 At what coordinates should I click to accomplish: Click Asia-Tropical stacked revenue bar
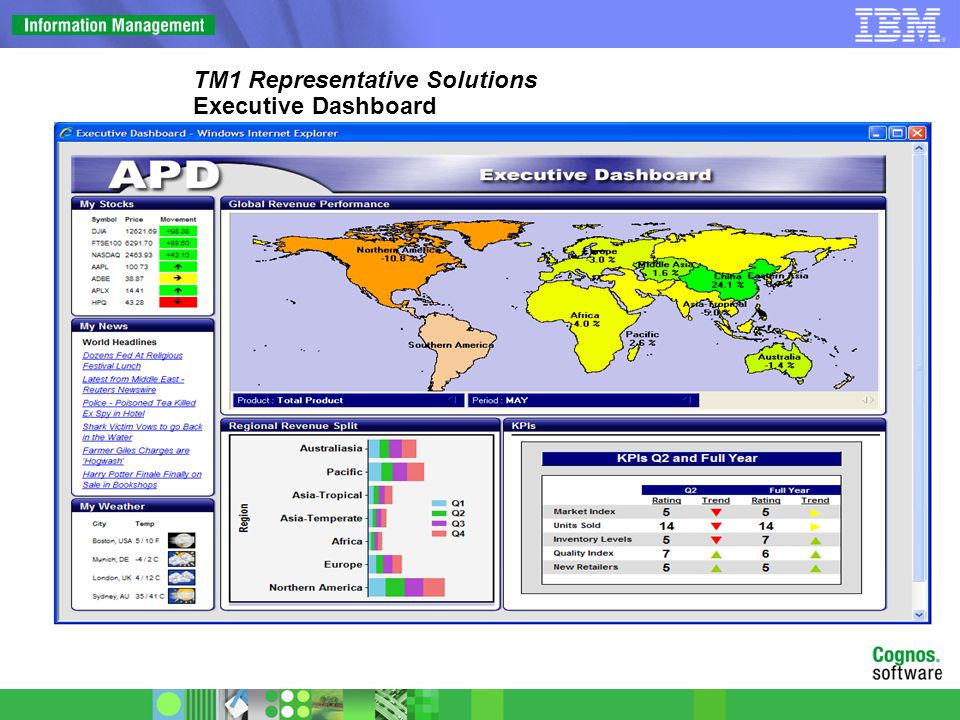click(380, 495)
